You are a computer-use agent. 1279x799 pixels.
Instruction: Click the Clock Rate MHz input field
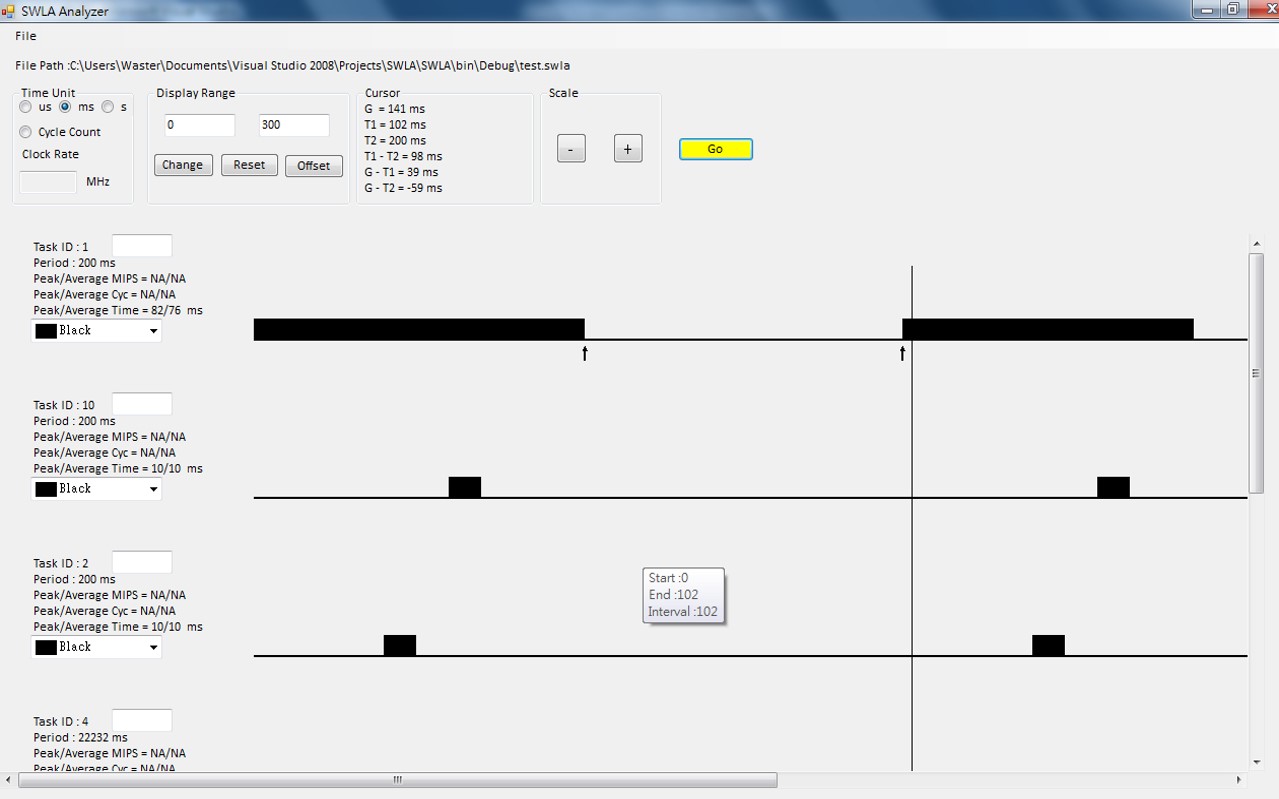(48, 182)
